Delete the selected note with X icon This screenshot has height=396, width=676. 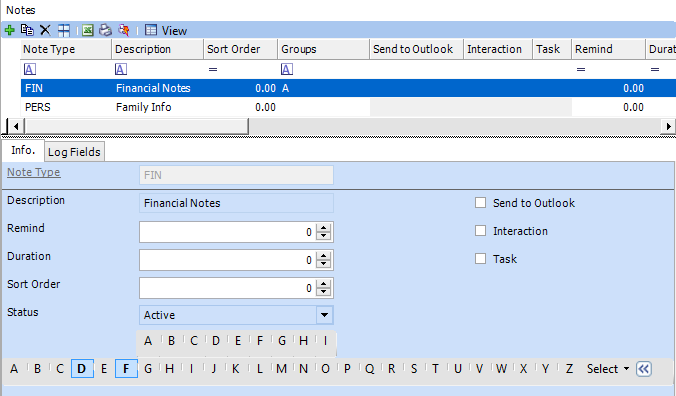click(45, 30)
